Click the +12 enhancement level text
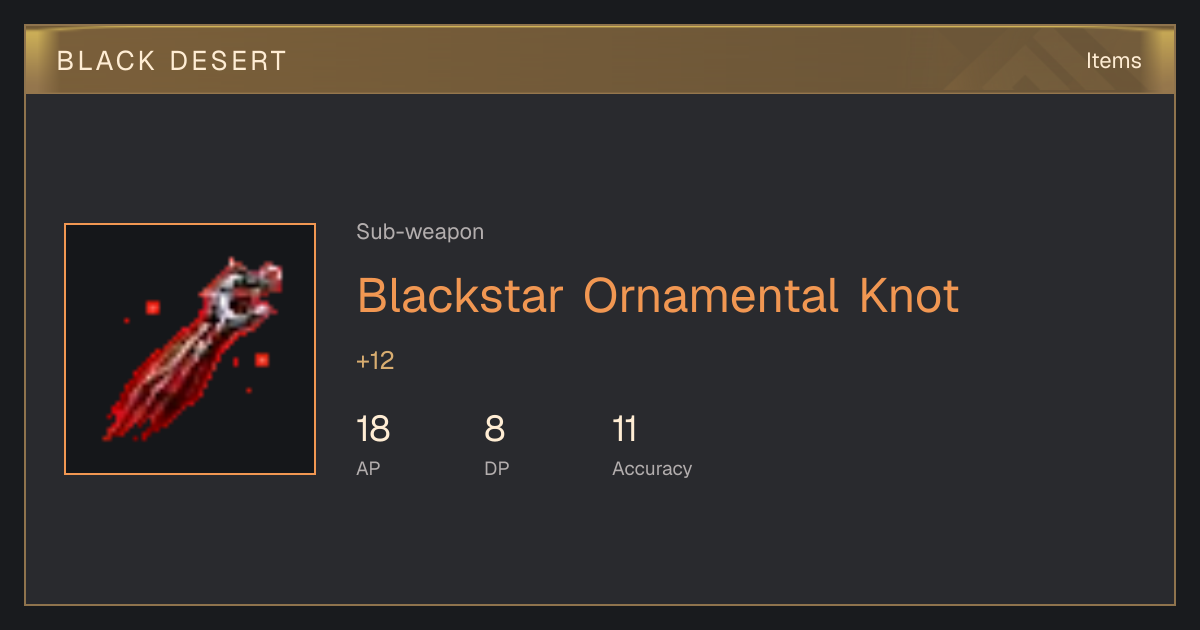 [x=375, y=361]
